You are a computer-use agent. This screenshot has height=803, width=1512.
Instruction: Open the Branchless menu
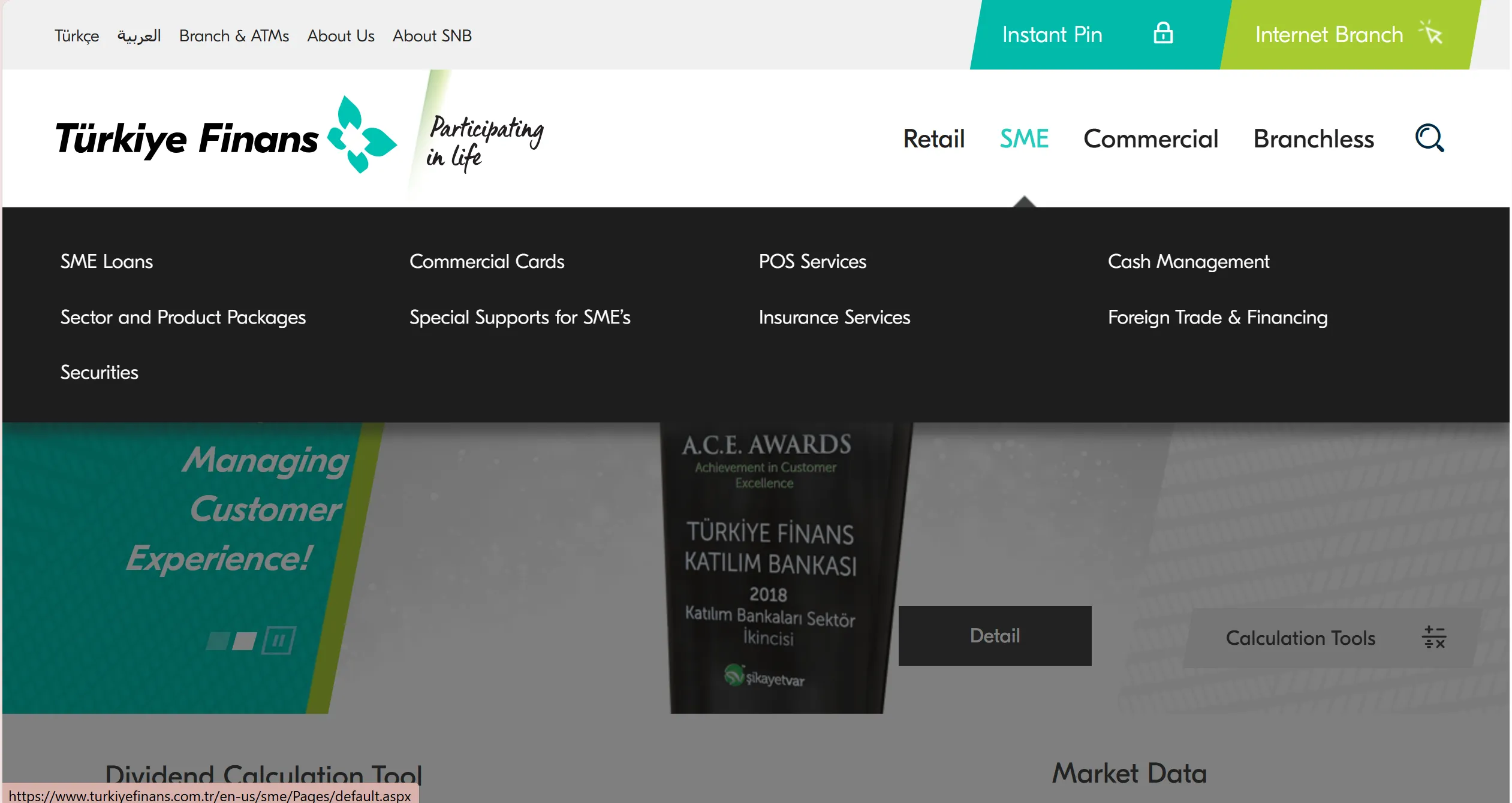tap(1314, 139)
